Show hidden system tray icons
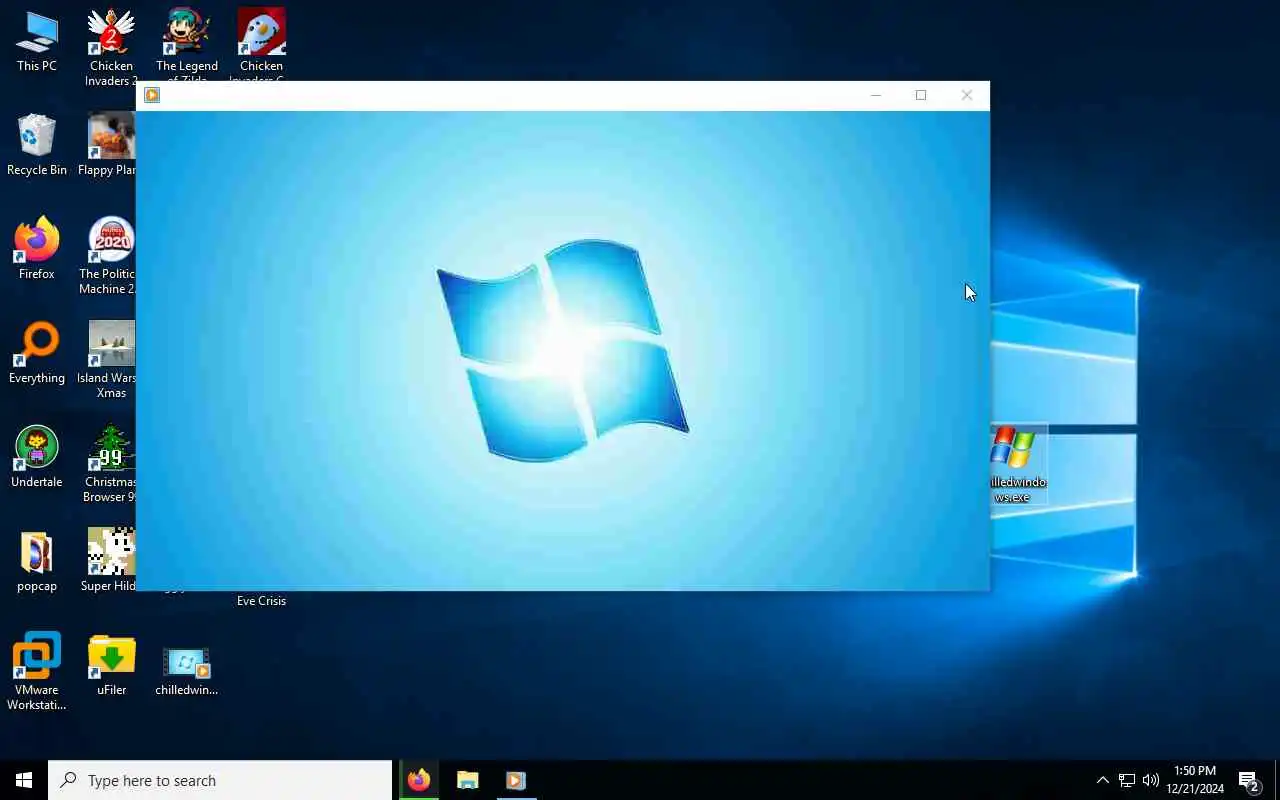This screenshot has width=1280, height=800. 1102,780
